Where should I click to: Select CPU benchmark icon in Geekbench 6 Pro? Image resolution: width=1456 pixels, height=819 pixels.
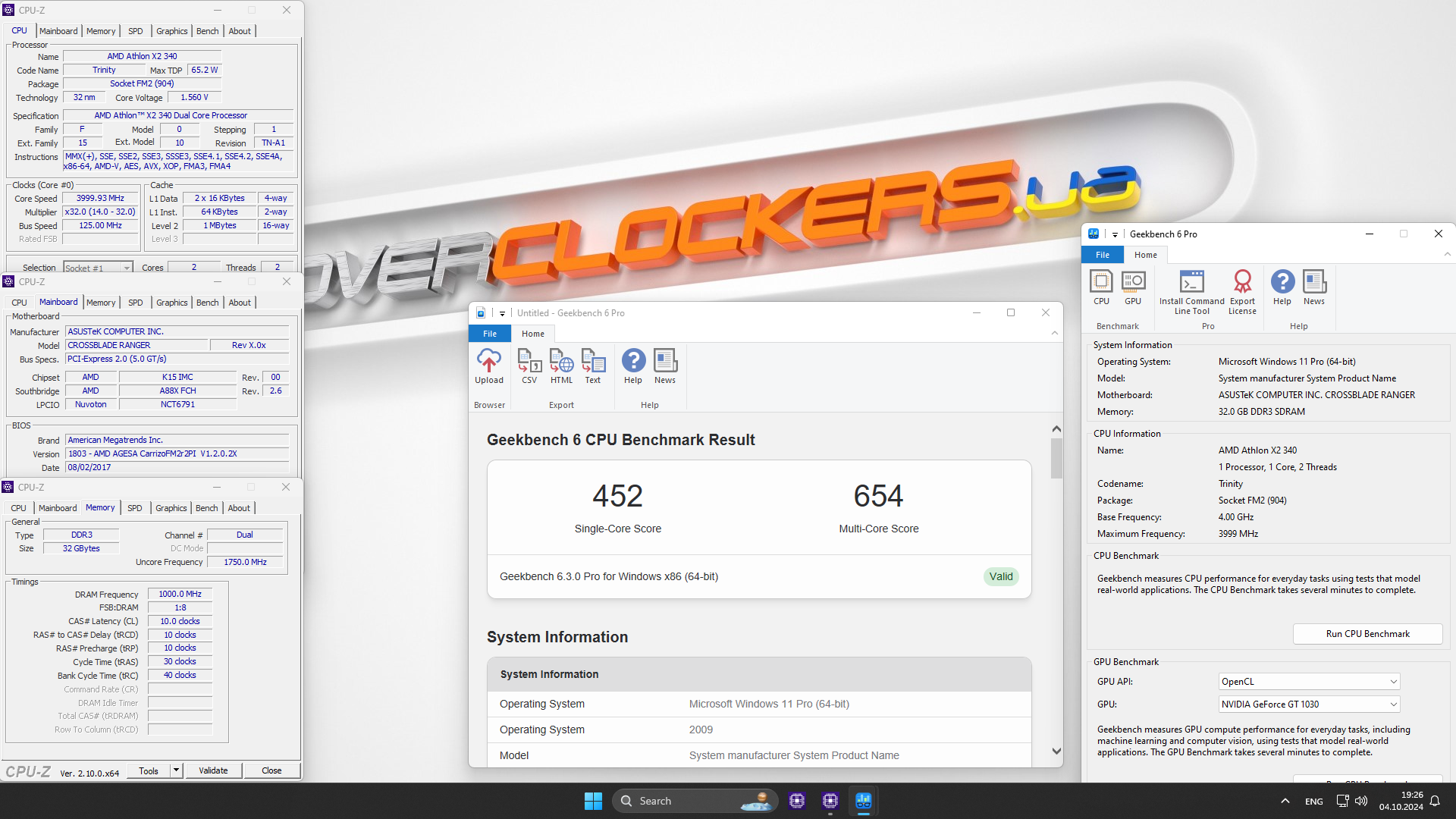coord(1101,288)
